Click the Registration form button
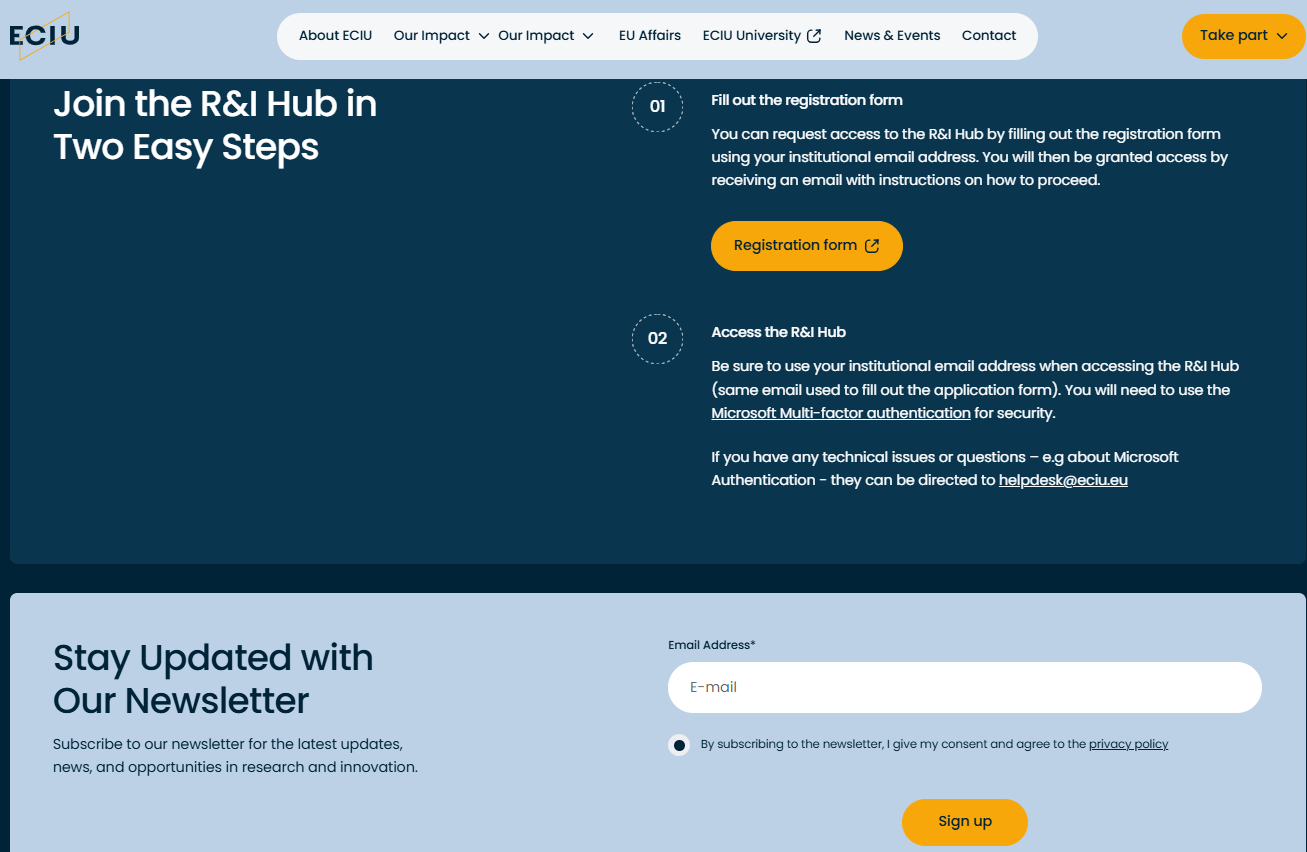1307x852 pixels. click(807, 246)
